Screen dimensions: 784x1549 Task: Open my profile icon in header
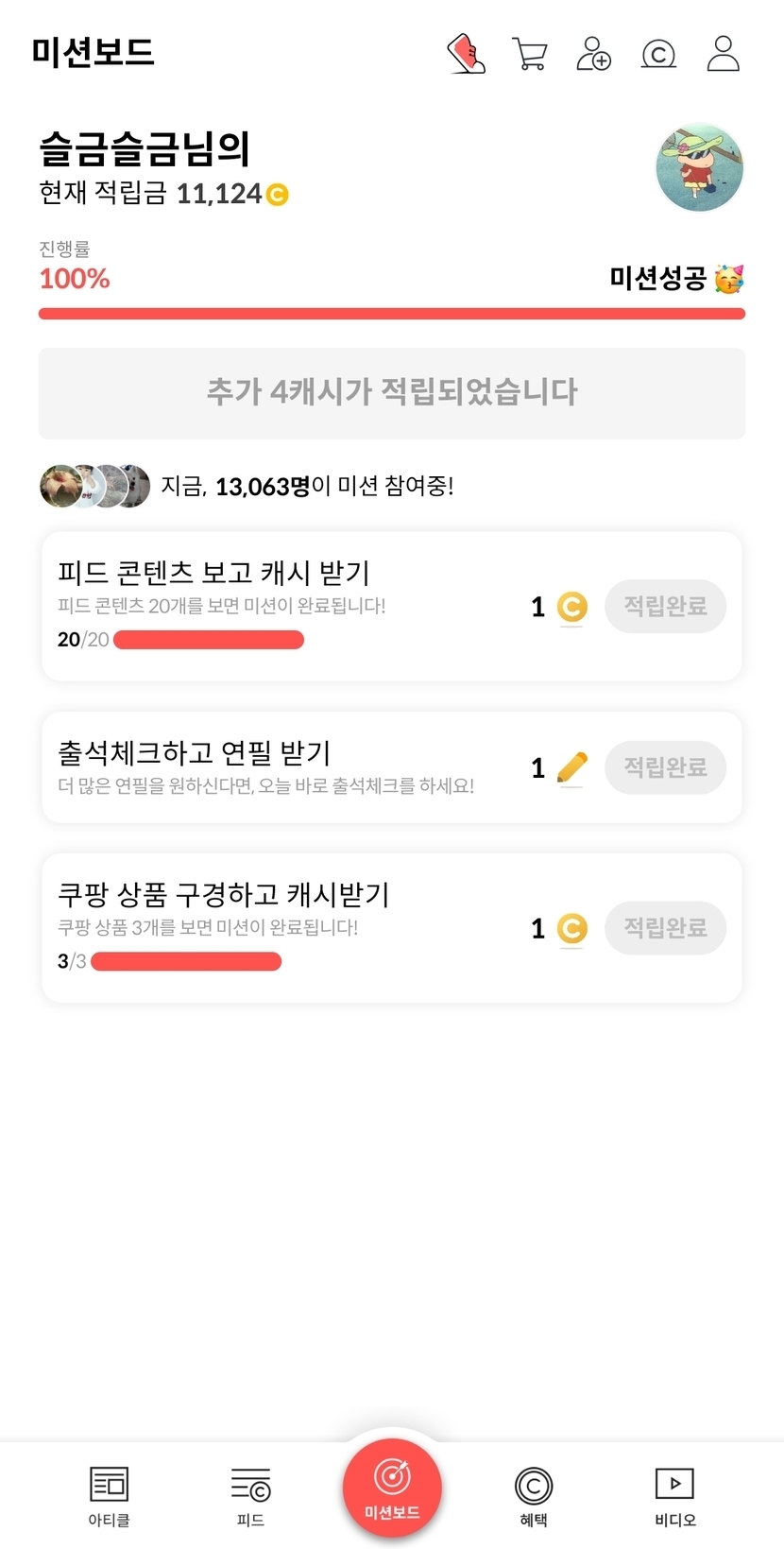(x=723, y=54)
